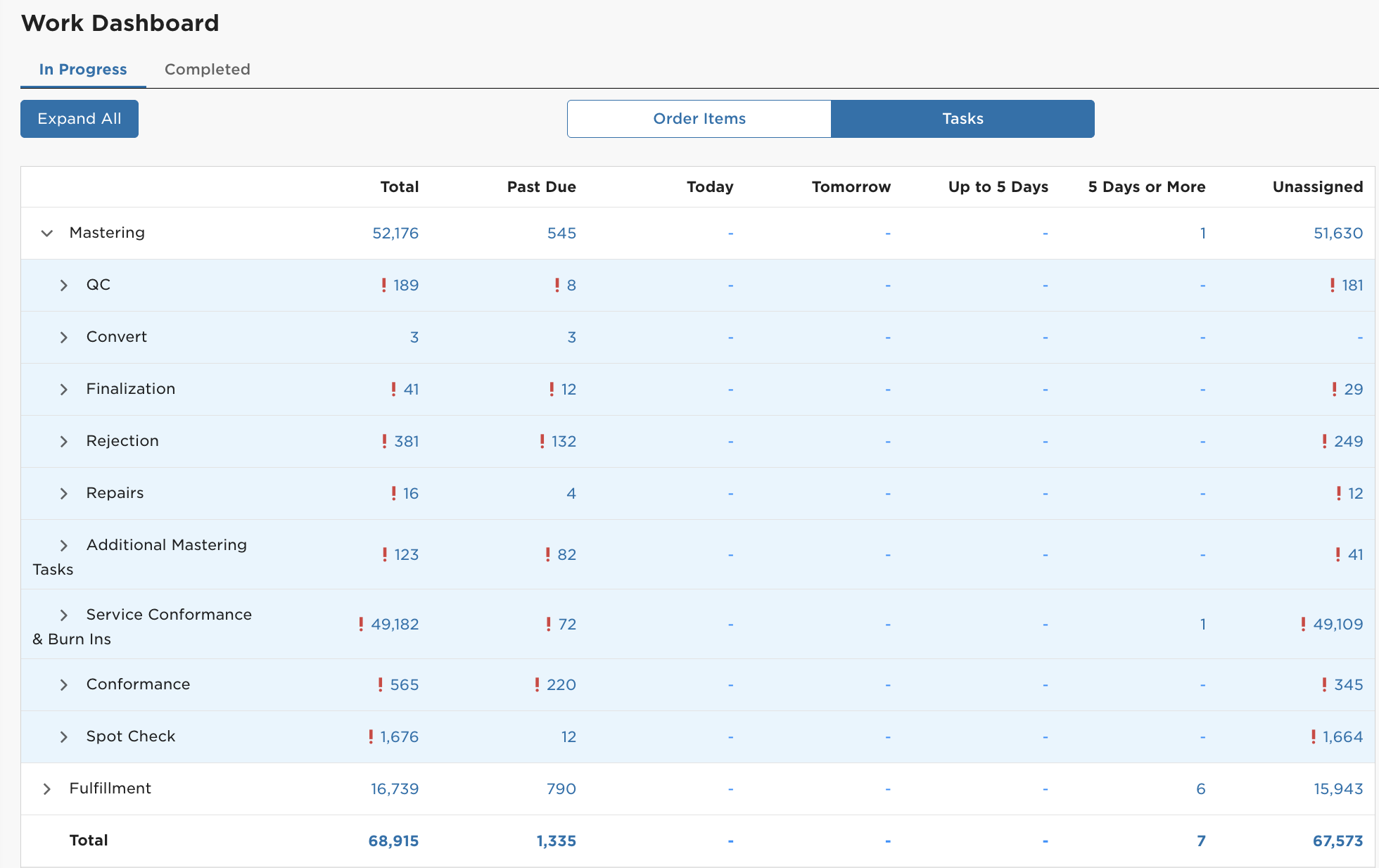Viewport: 1379px width, 868px height.
Task: Open grand total past due 1,335
Action: (556, 841)
